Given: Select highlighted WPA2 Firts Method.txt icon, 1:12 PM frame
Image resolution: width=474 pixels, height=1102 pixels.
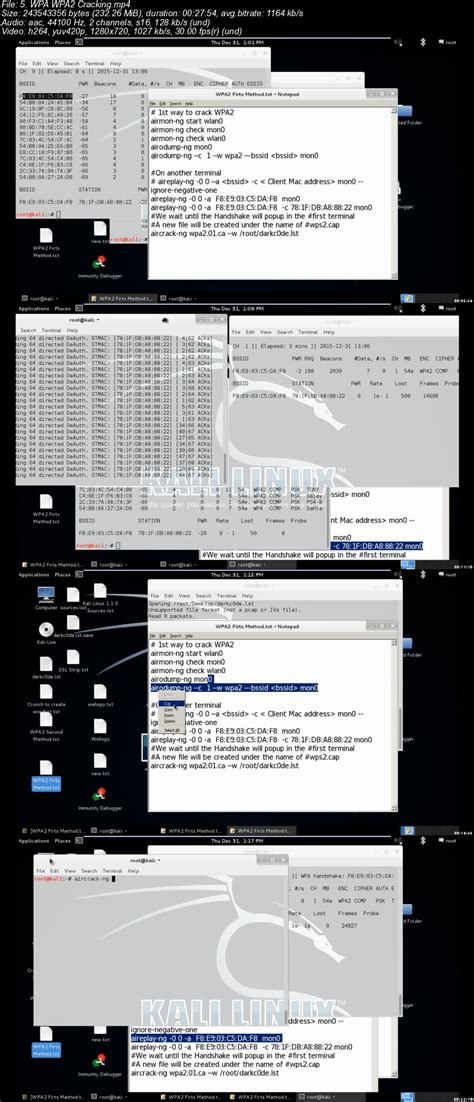Looking at the screenshot, I should click(x=46, y=774).
